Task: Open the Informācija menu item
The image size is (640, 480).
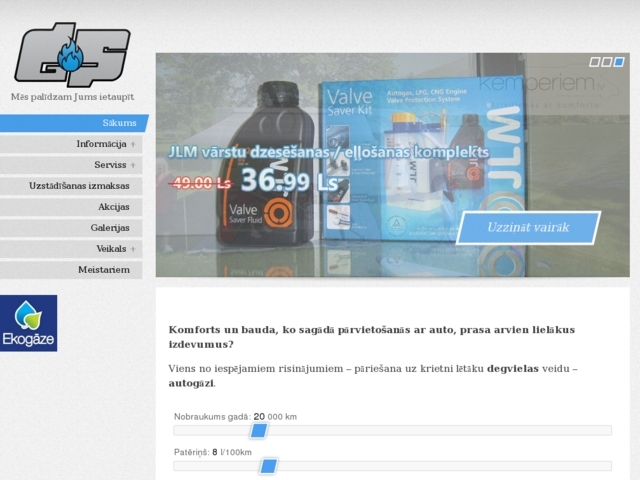Action: pos(71,144)
